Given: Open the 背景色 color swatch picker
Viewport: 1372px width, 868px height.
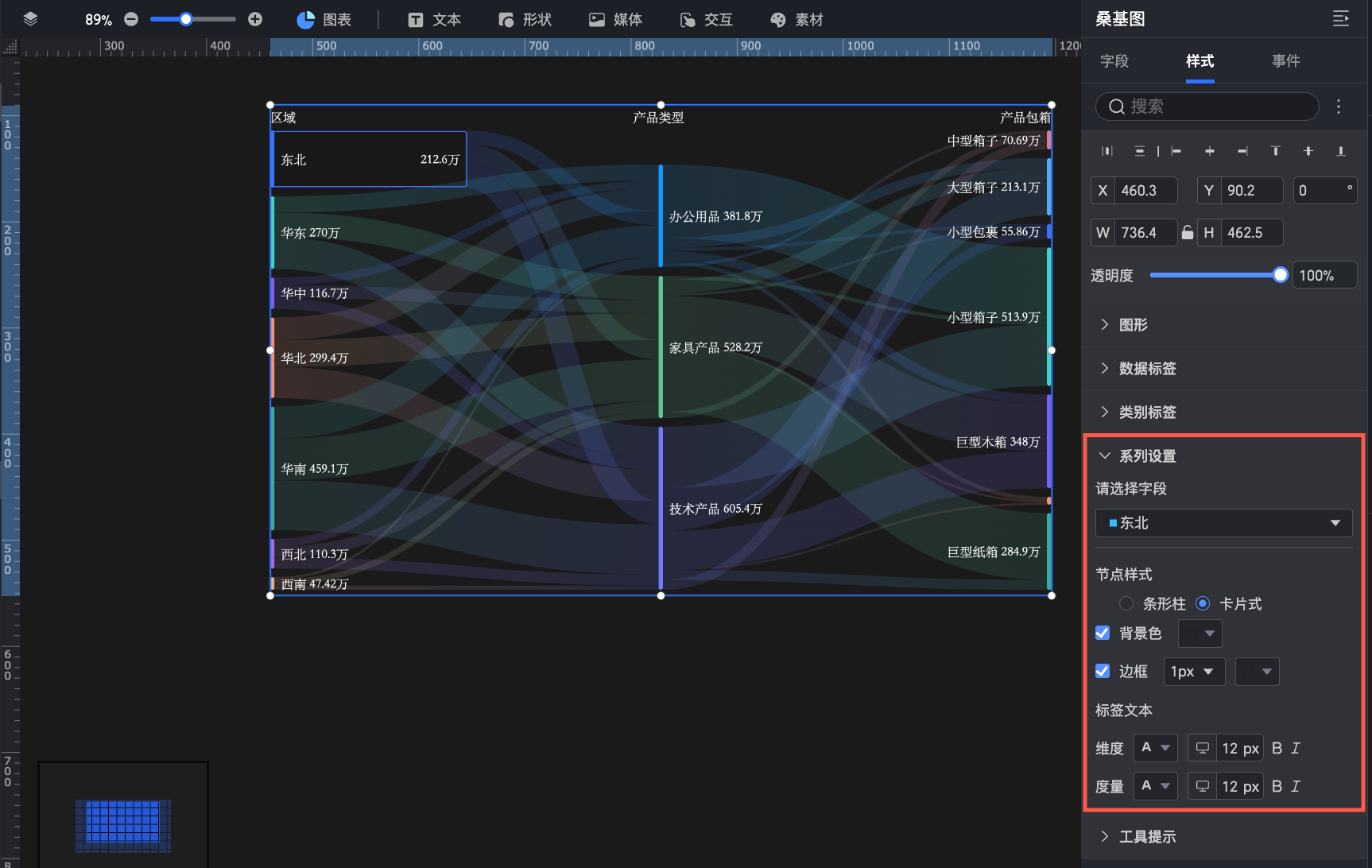Looking at the screenshot, I should [x=1200, y=633].
